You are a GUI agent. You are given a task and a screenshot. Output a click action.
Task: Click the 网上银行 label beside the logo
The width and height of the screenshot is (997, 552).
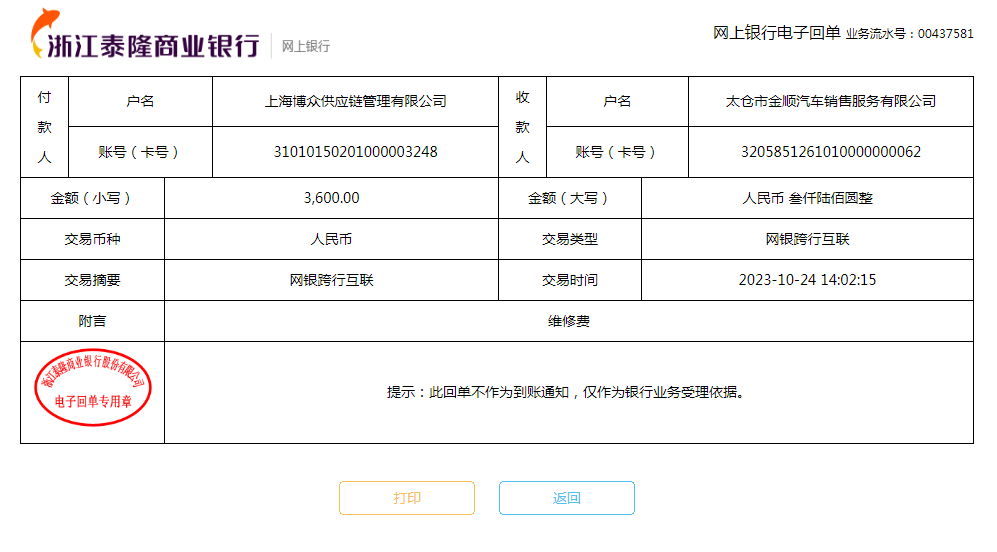[305, 46]
